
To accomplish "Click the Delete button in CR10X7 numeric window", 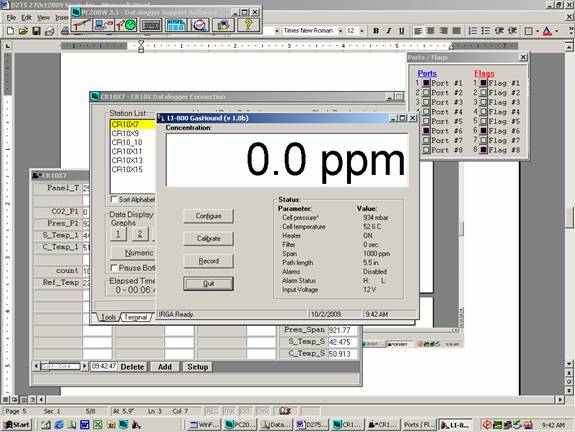I will 132,367.
